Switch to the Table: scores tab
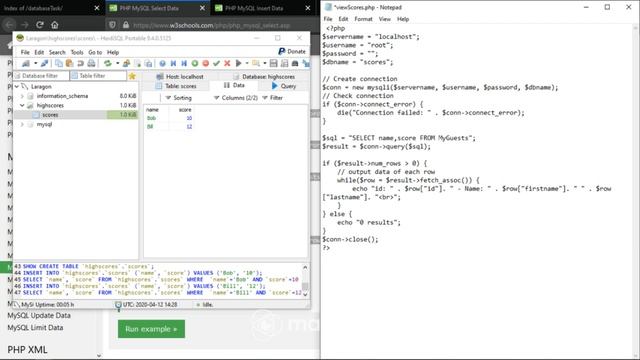Viewport: 640px width, 360px height. (176, 86)
